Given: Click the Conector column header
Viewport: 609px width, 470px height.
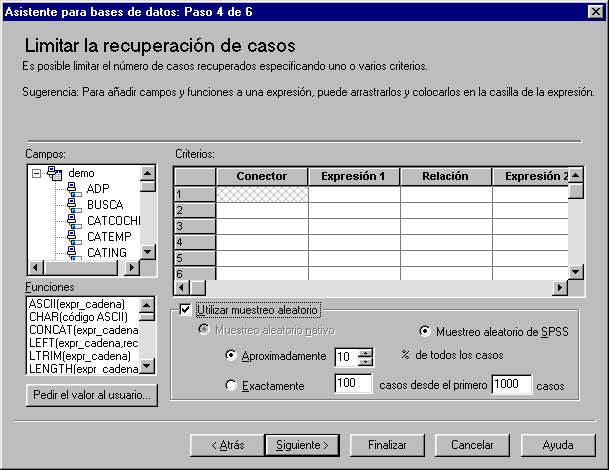Looking at the screenshot, I should coord(262,176).
